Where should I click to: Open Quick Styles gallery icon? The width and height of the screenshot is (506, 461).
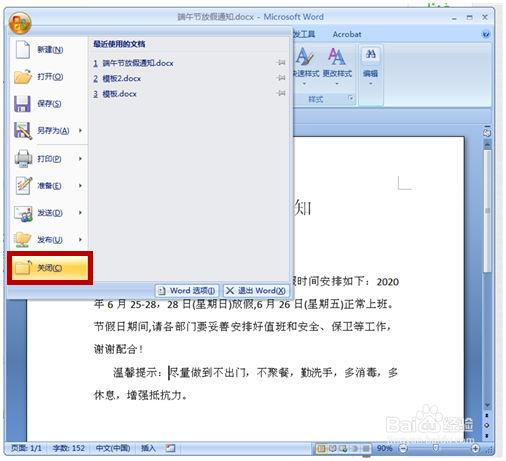click(x=305, y=56)
